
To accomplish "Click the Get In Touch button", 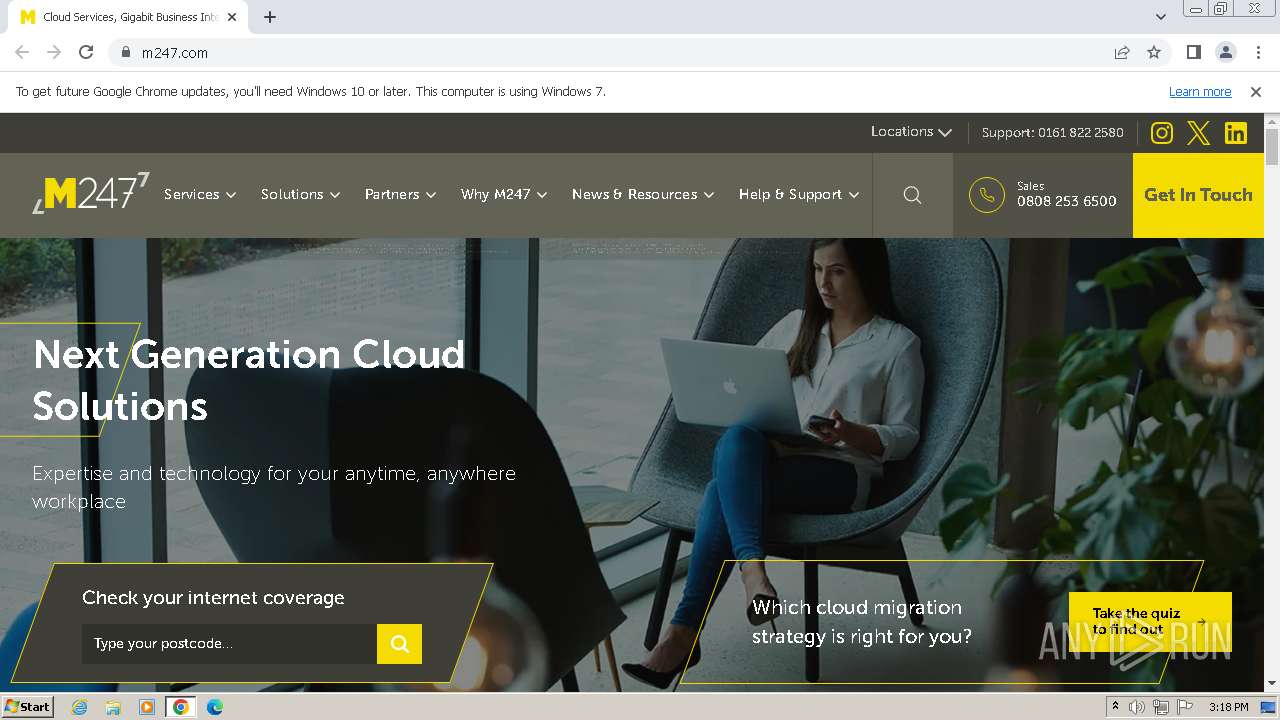I will click(x=1198, y=195).
